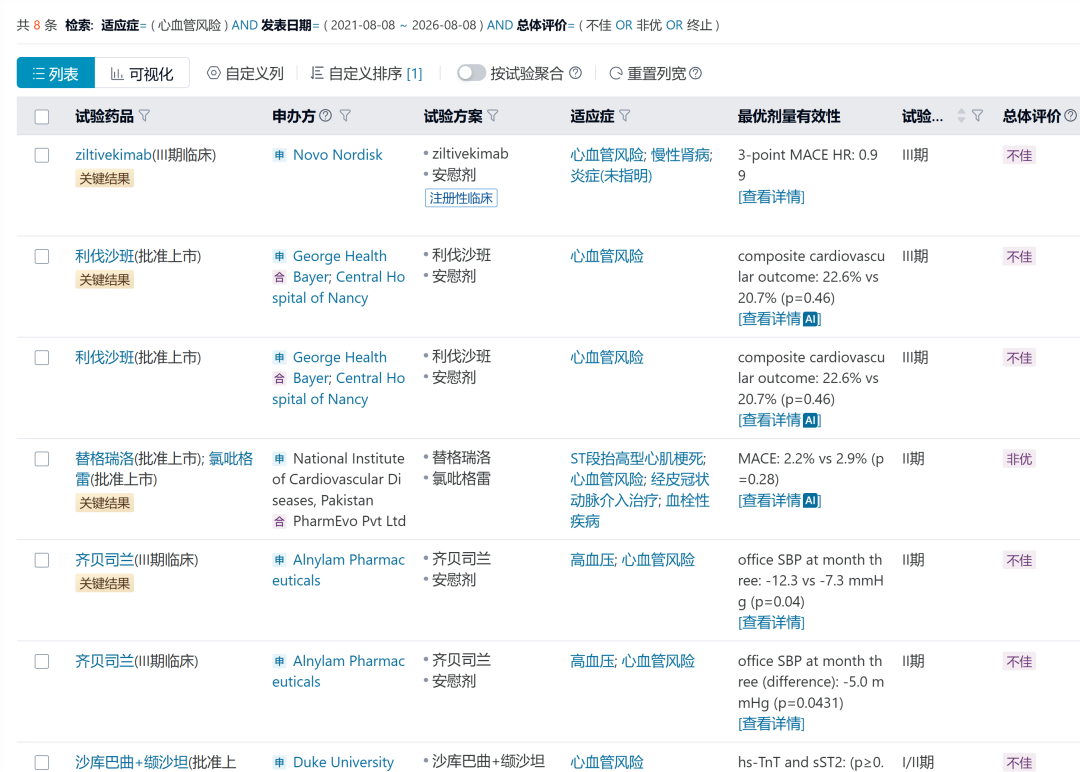Open the 替格瑞洛 drug link
1080x772 pixels.
(x=104, y=459)
